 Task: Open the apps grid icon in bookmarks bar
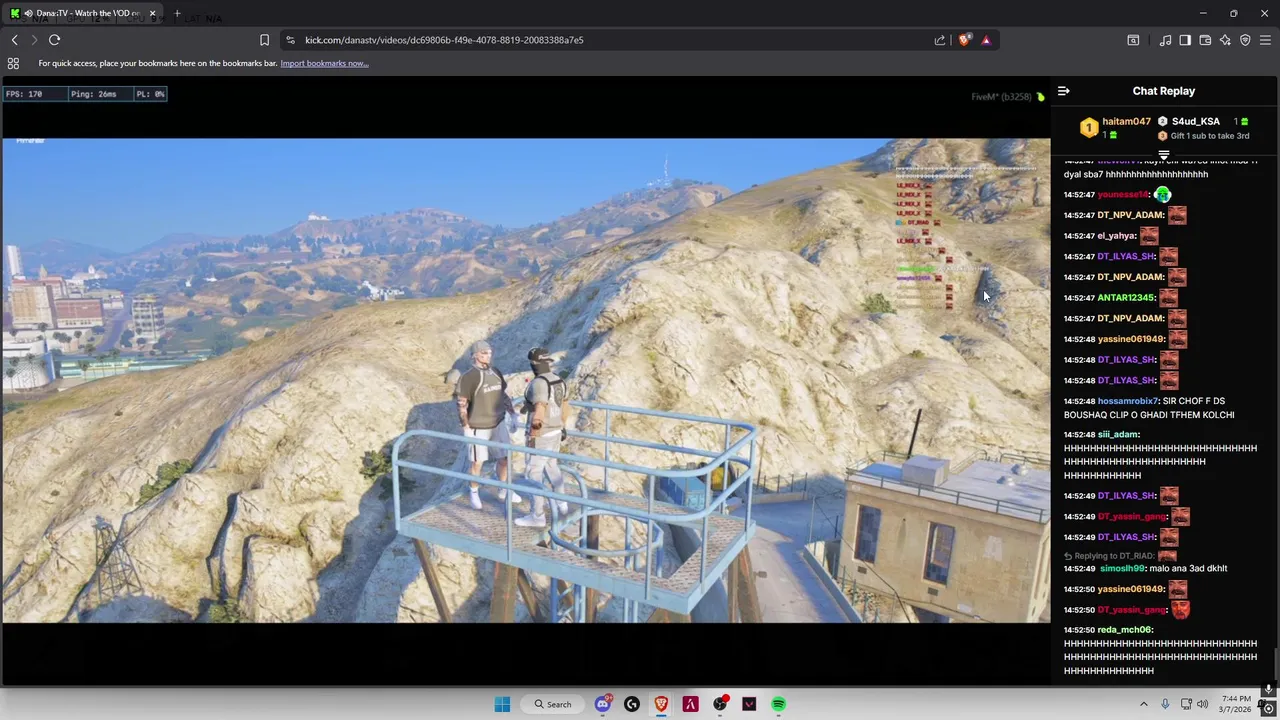pos(13,63)
